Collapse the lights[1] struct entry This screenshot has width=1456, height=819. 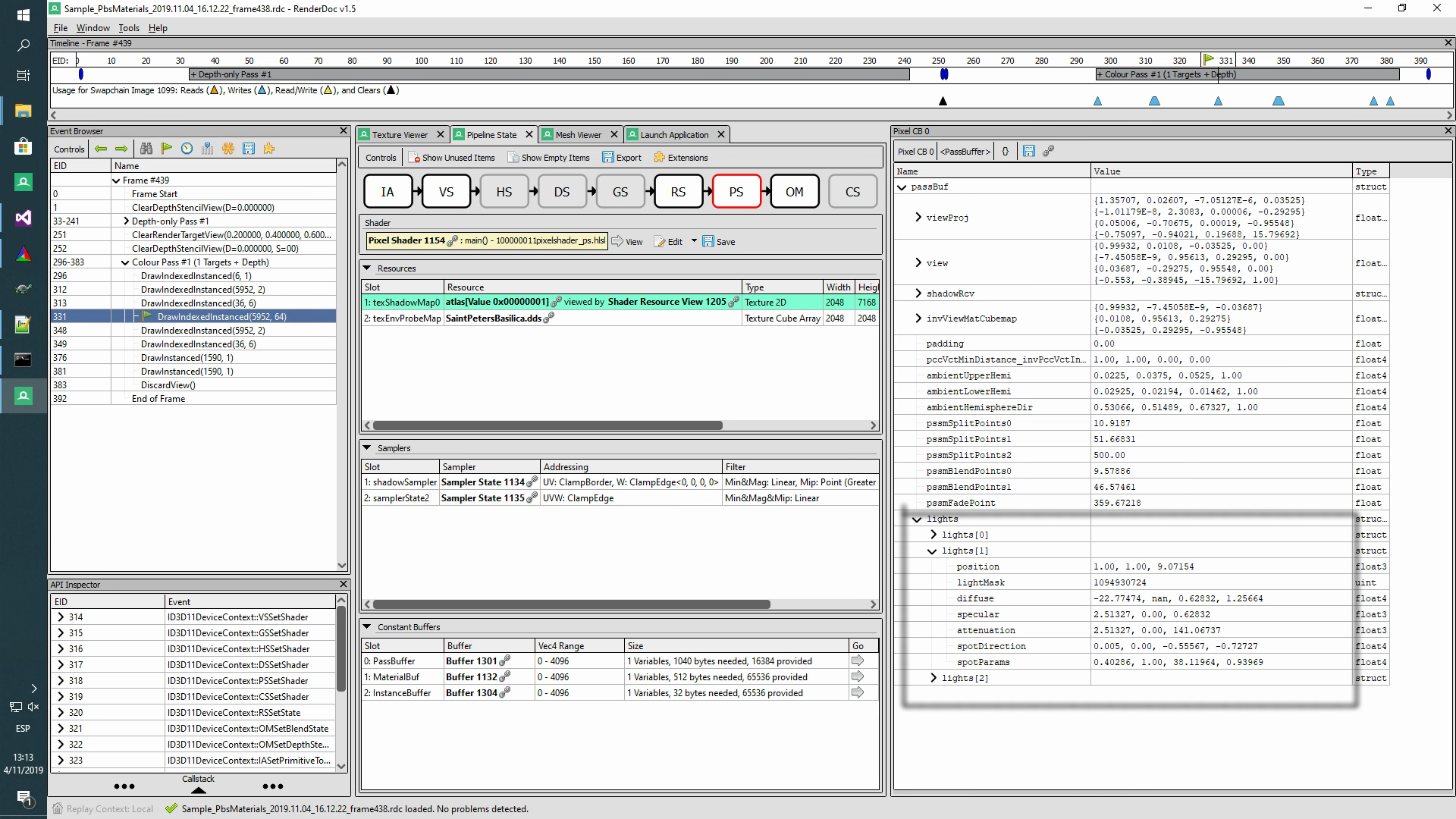click(x=934, y=551)
